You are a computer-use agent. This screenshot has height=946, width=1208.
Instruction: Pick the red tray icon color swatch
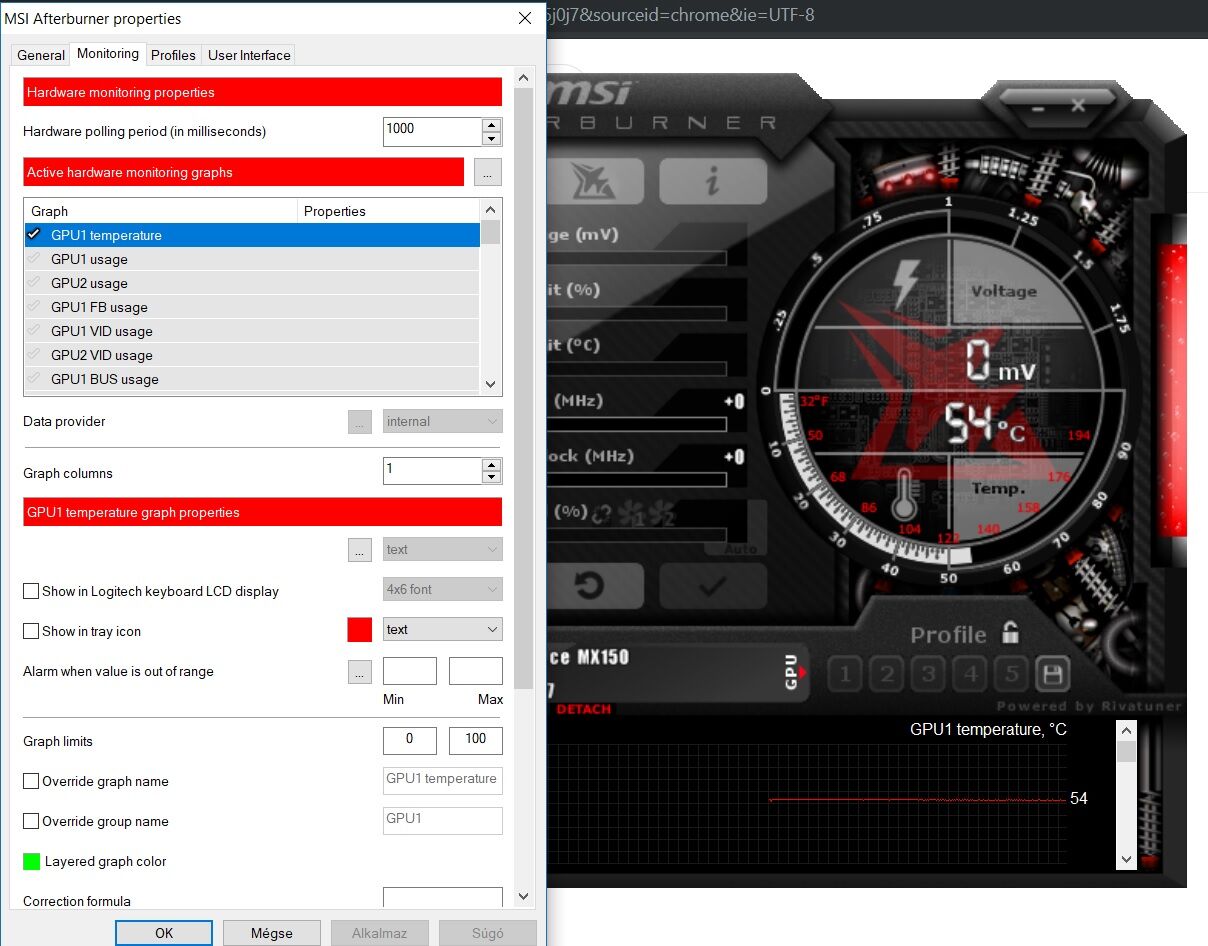[x=360, y=630]
